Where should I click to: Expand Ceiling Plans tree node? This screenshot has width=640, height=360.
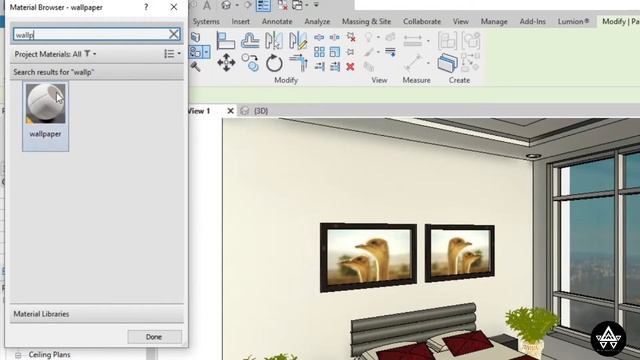tap(18, 355)
